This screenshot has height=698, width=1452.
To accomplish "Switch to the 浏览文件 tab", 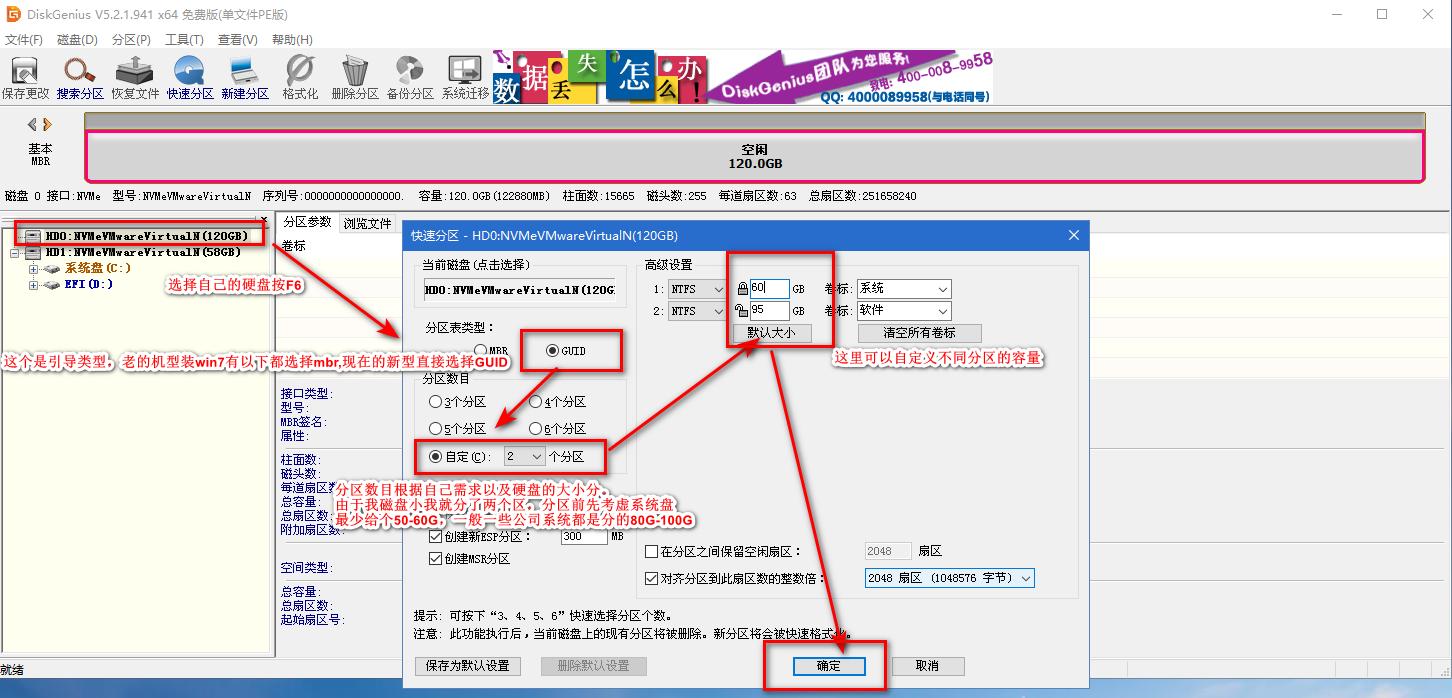I will (x=366, y=222).
